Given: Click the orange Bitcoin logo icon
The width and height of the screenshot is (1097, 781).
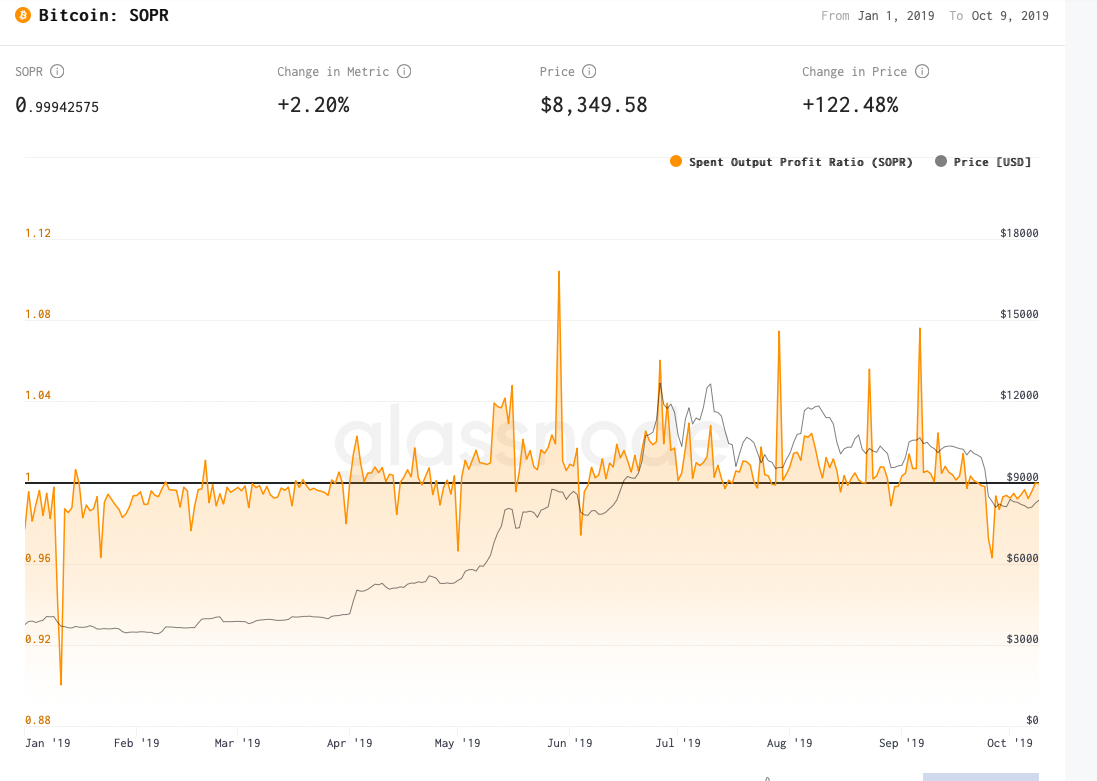Looking at the screenshot, I should (23, 15).
